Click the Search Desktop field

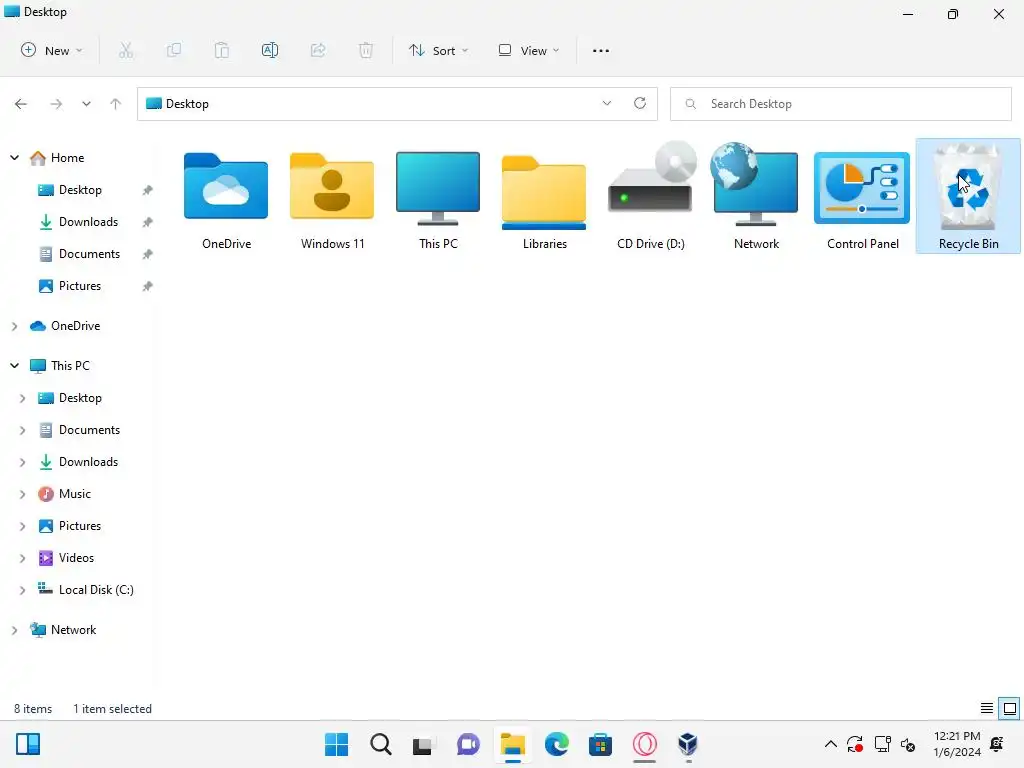[840, 104]
